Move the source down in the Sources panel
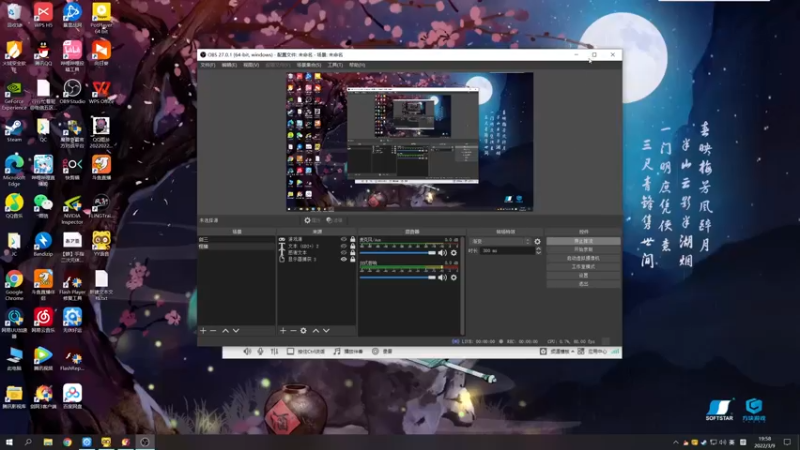Viewport: 800px width, 450px height. click(326, 331)
